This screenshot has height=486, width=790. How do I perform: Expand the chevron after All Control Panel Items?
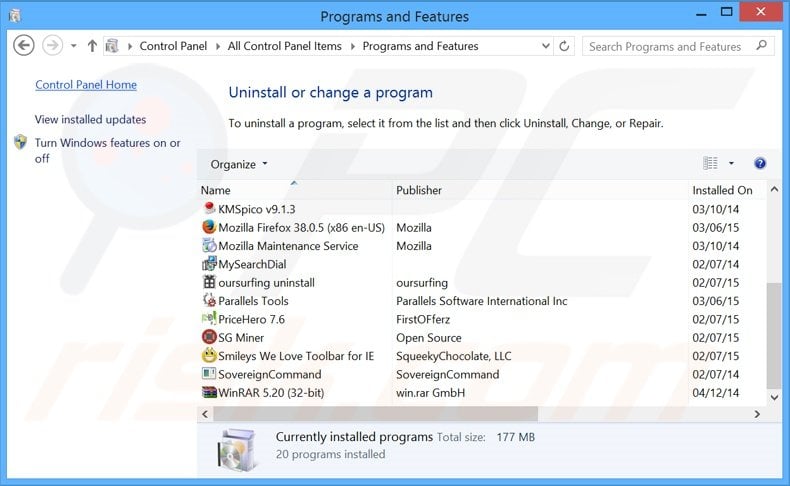[352, 46]
